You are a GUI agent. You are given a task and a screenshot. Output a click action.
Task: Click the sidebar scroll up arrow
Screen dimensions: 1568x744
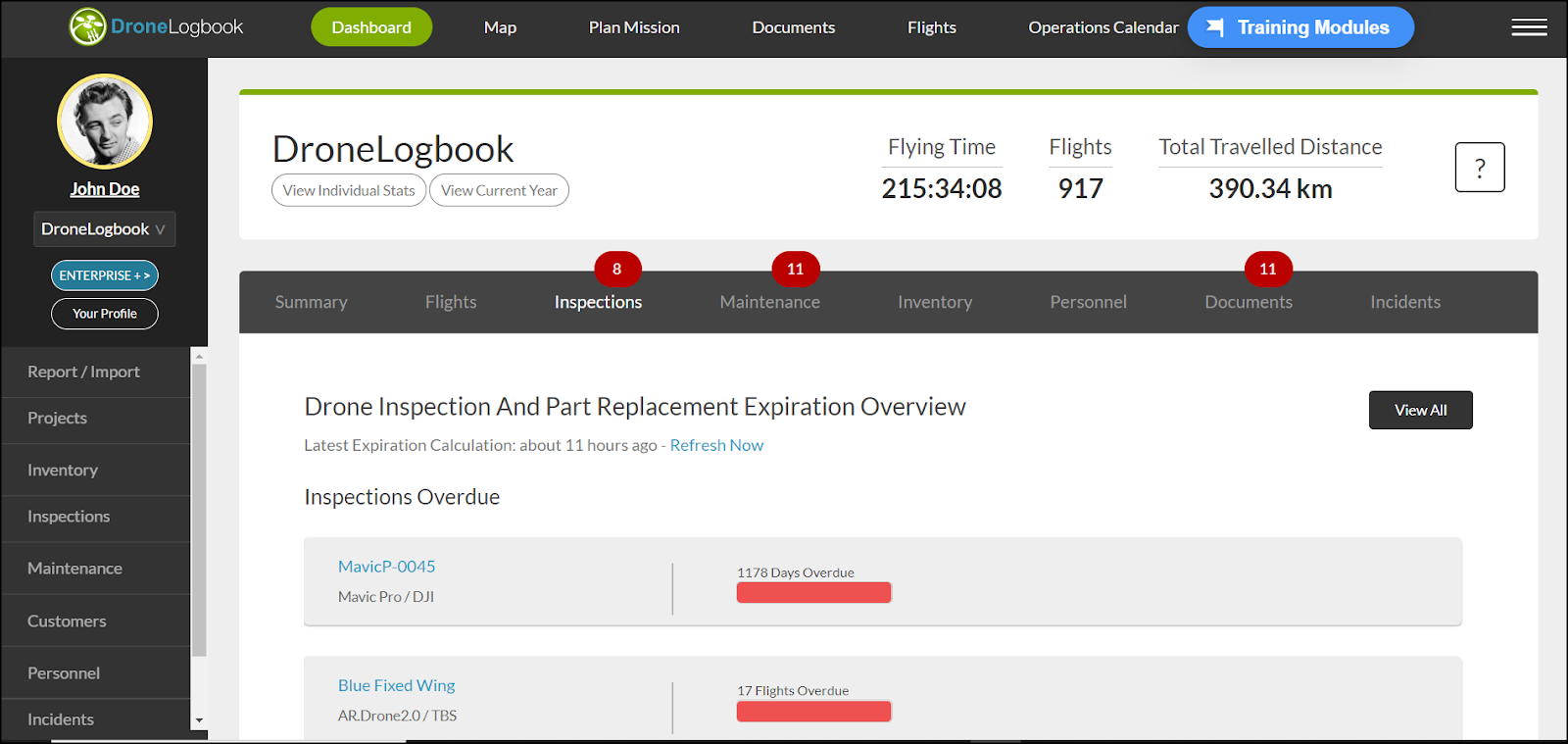(x=199, y=357)
